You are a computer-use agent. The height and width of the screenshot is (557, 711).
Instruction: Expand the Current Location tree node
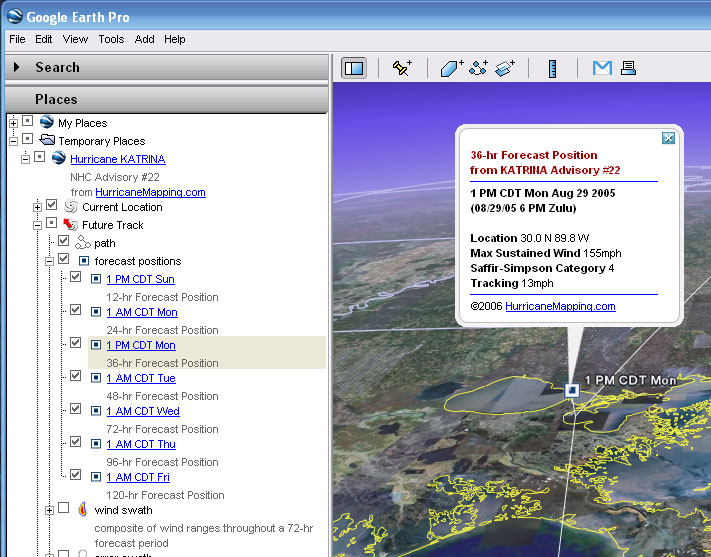coord(37,207)
